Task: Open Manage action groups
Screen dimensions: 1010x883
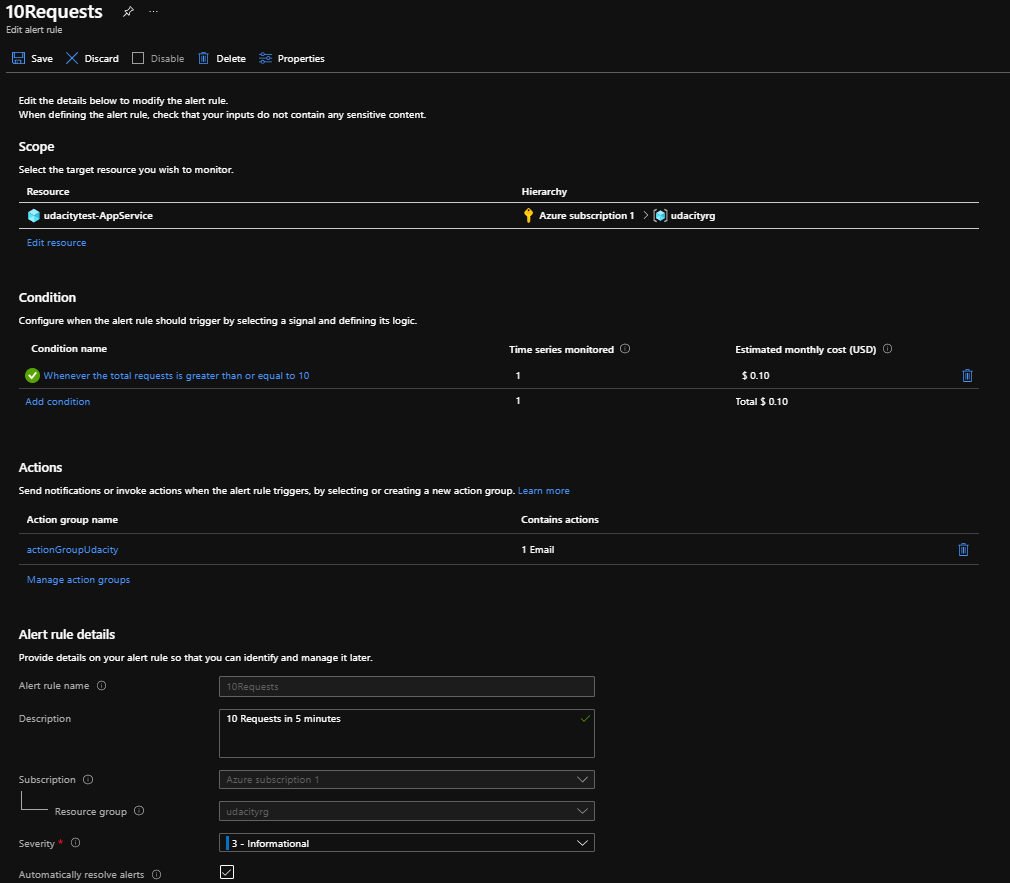Action: tap(78, 580)
